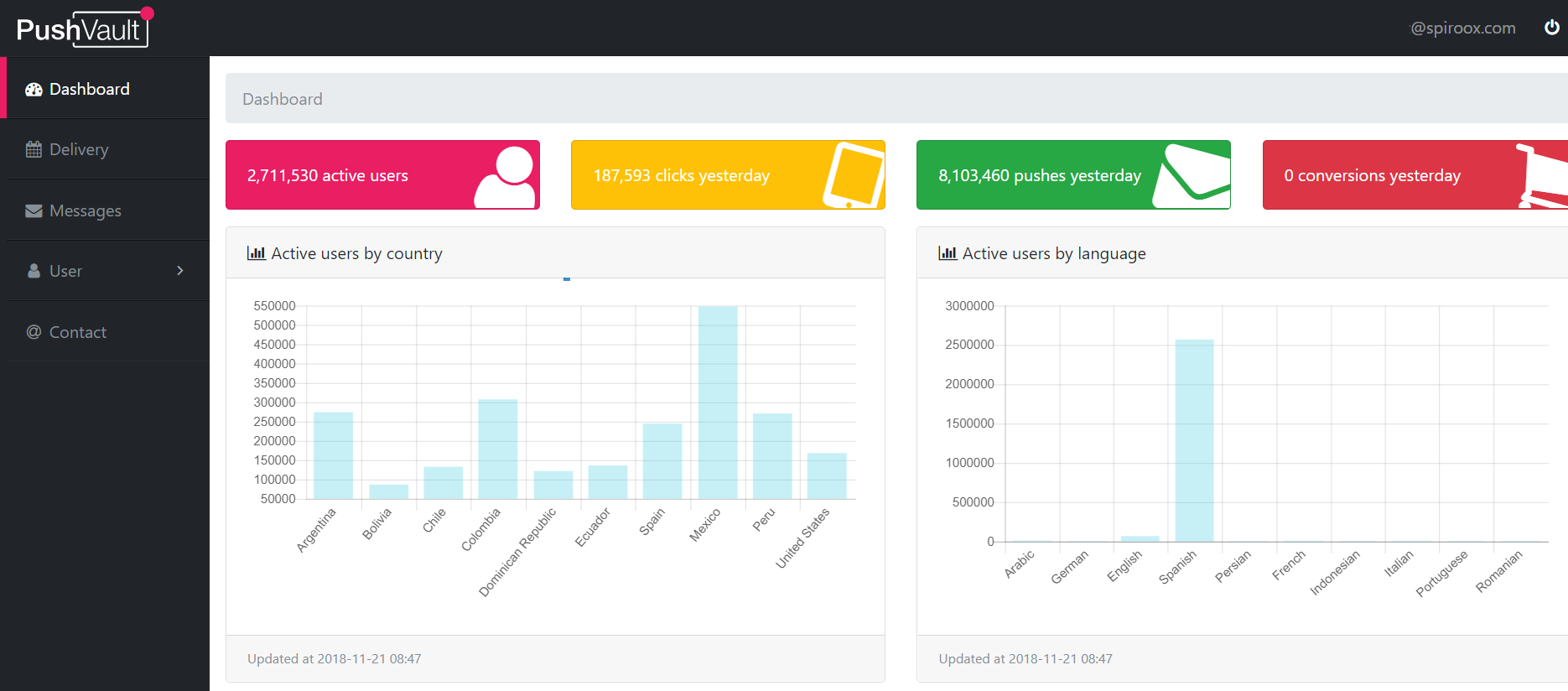The width and height of the screenshot is (1568, 691).
Task: Click the Mexico bar in country chart
Action: [718, 403]
